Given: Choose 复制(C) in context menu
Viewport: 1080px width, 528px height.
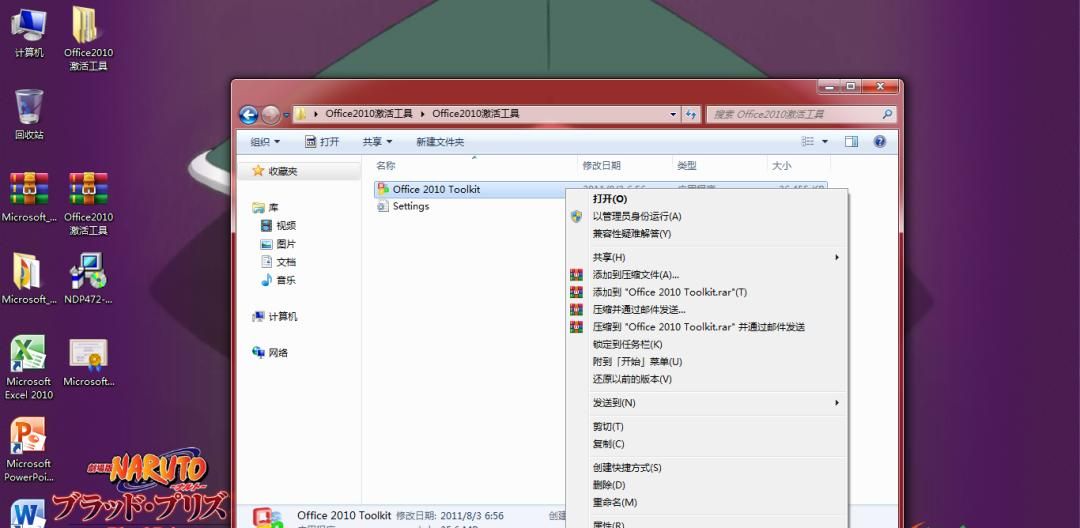Looking at the screenshot, I should (x=707, y=444).
